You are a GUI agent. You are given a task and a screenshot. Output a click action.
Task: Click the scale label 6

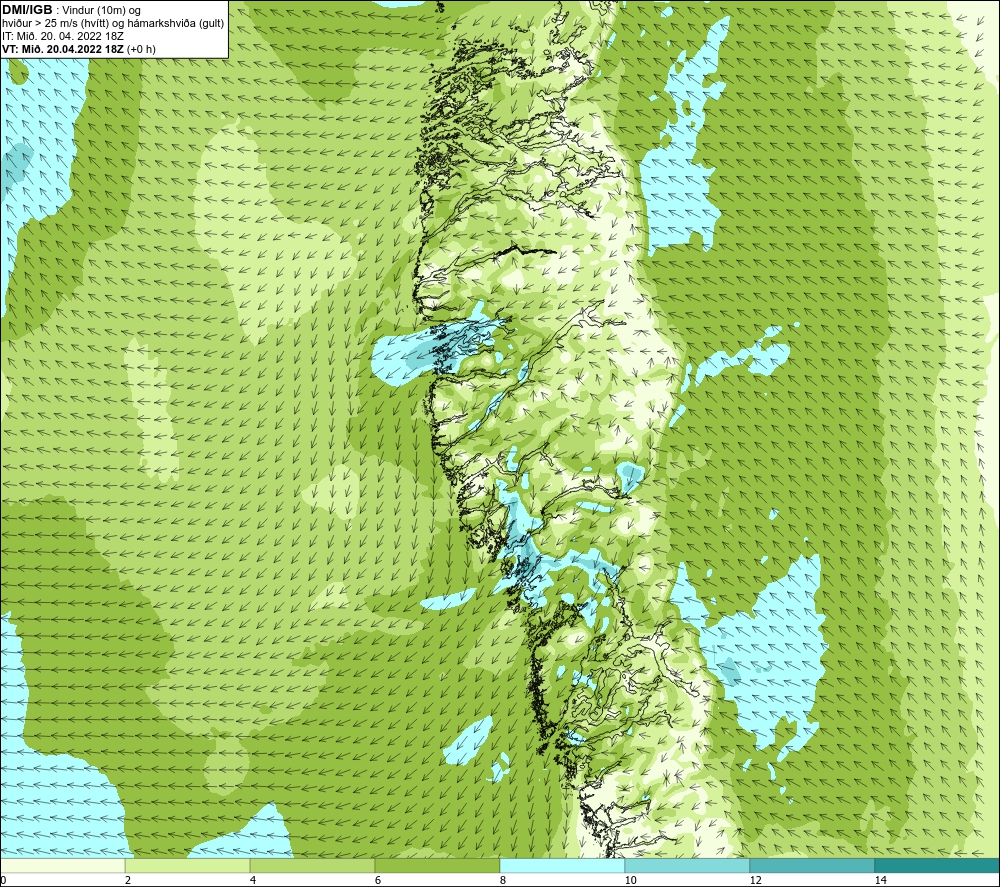pos(378,880)
